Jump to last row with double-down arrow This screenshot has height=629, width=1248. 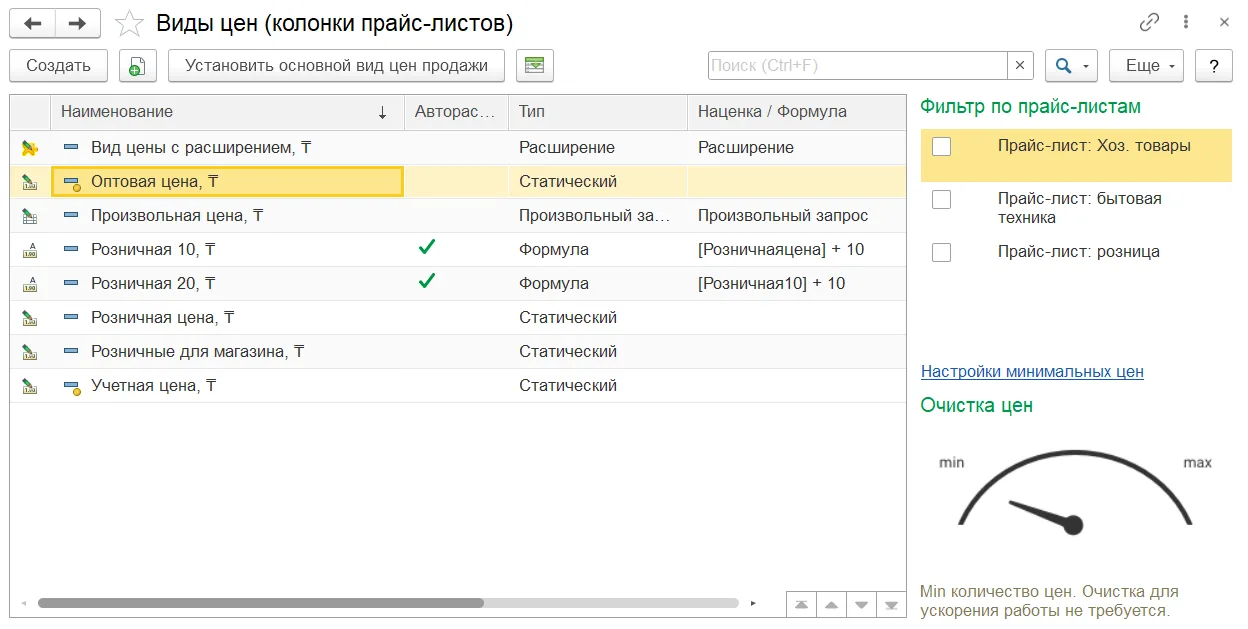pos(891,605)
